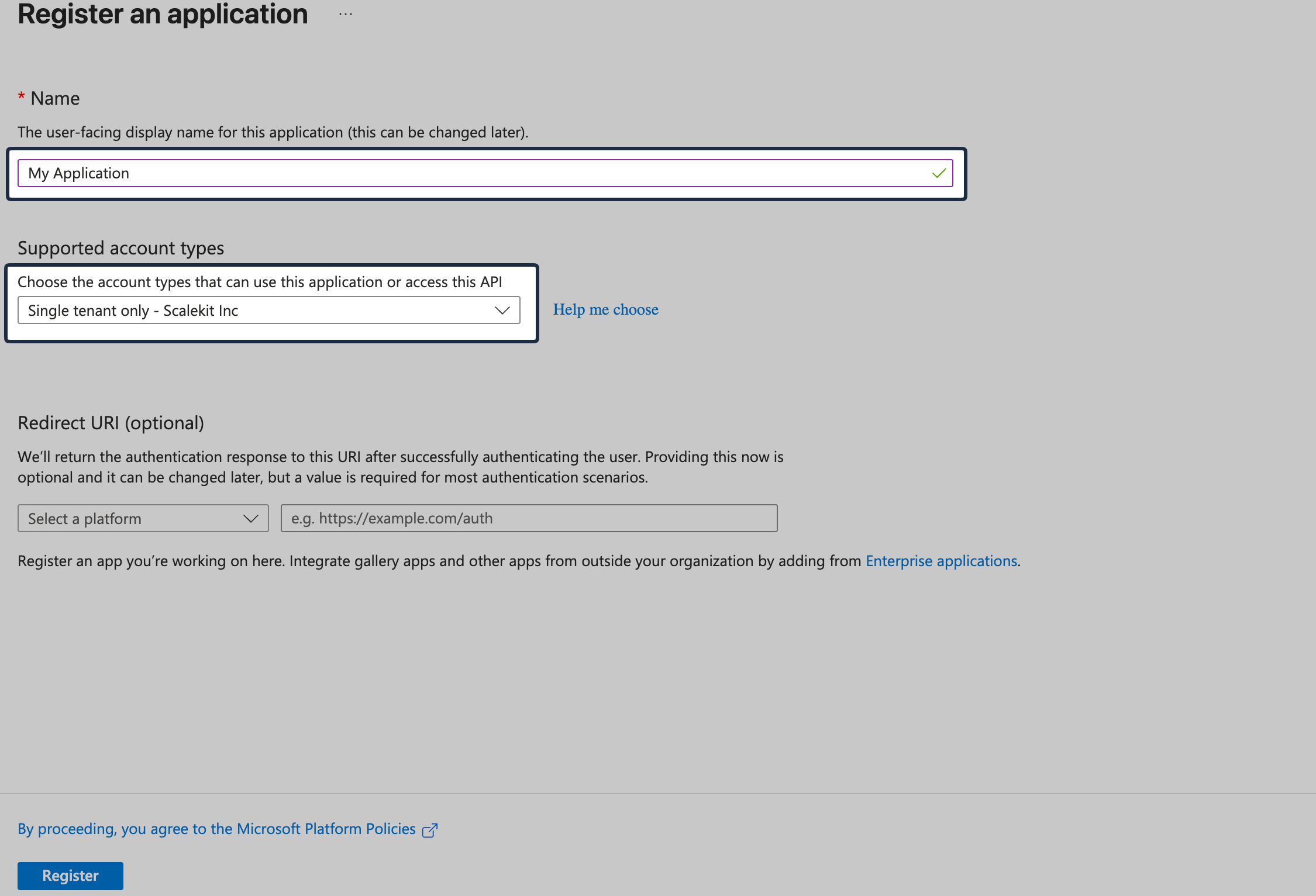Open the Enterprise applications page
The width and height of the screenshot is (1316, 896).
tap(941, 560)
